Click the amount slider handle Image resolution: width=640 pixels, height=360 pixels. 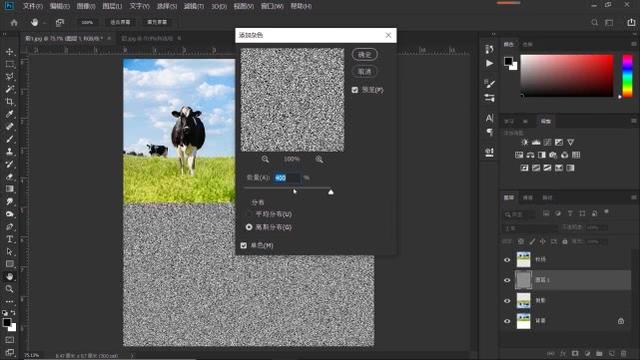[331, 192]
